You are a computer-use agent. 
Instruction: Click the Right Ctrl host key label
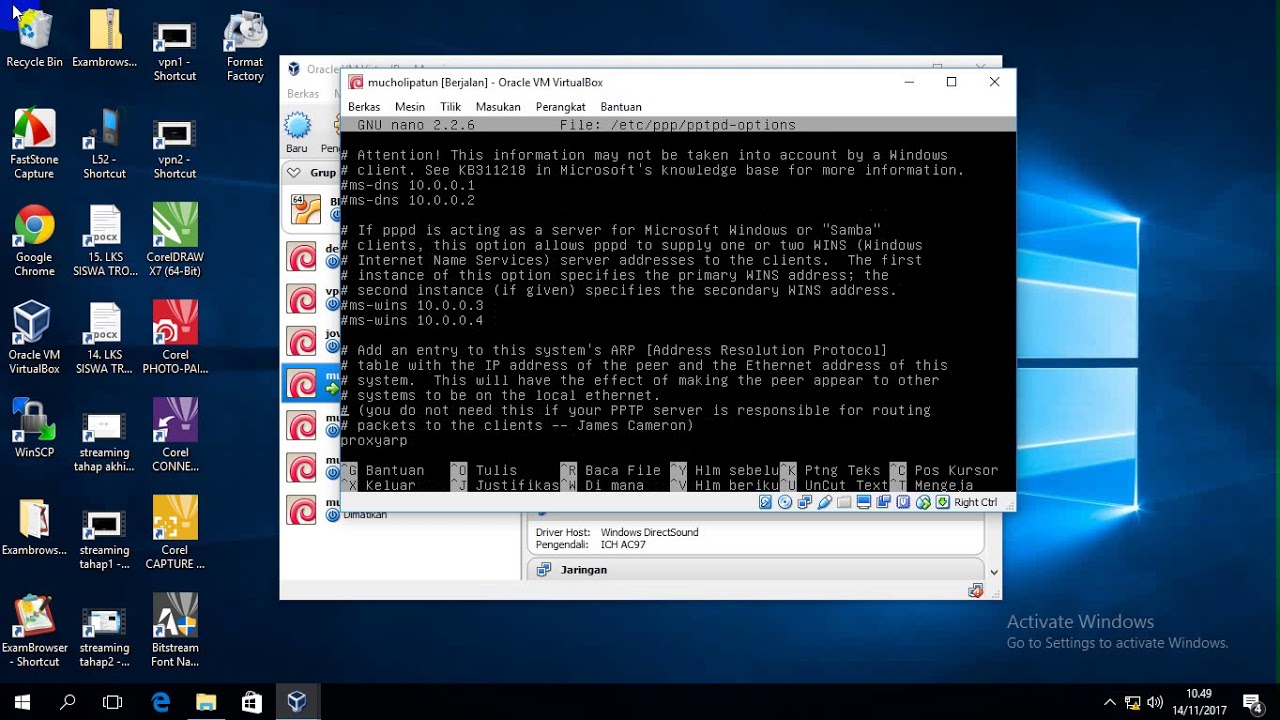click(x=975, y=502)
